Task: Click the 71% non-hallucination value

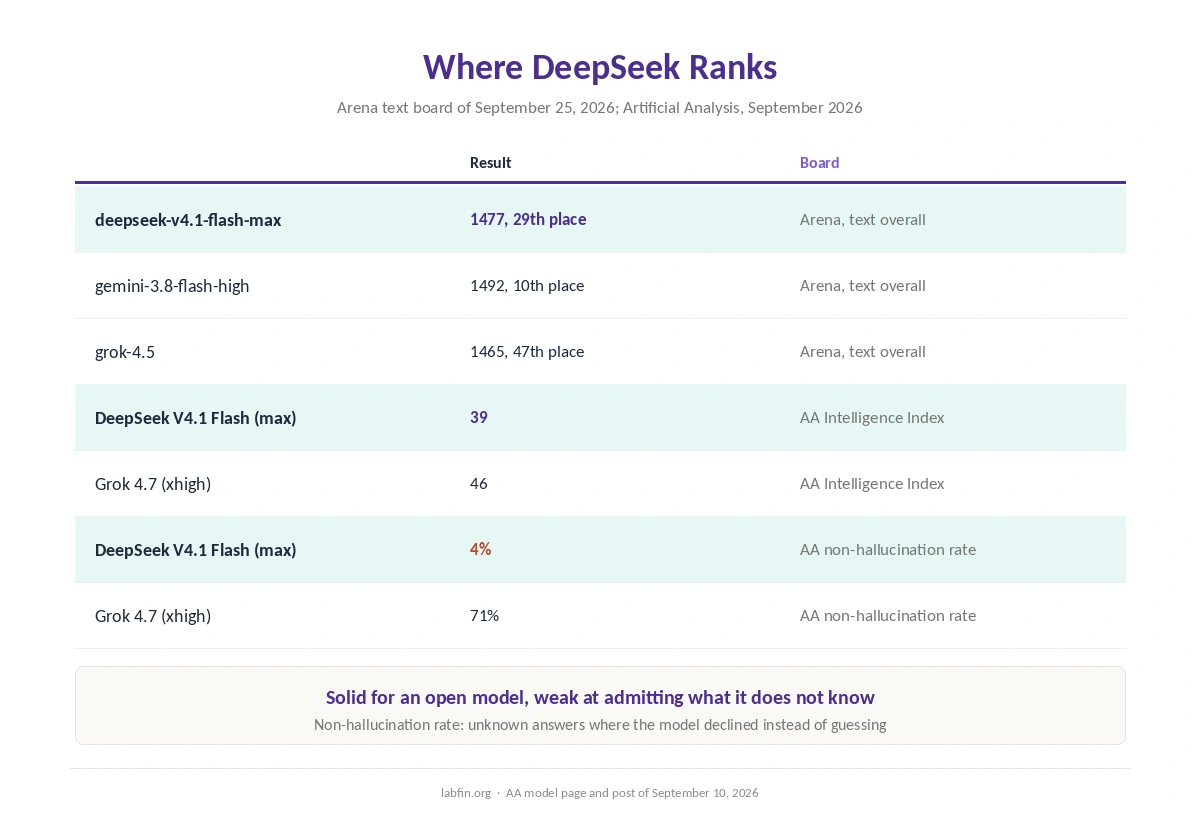Action: pyautogui.click(x=485, y=615)
